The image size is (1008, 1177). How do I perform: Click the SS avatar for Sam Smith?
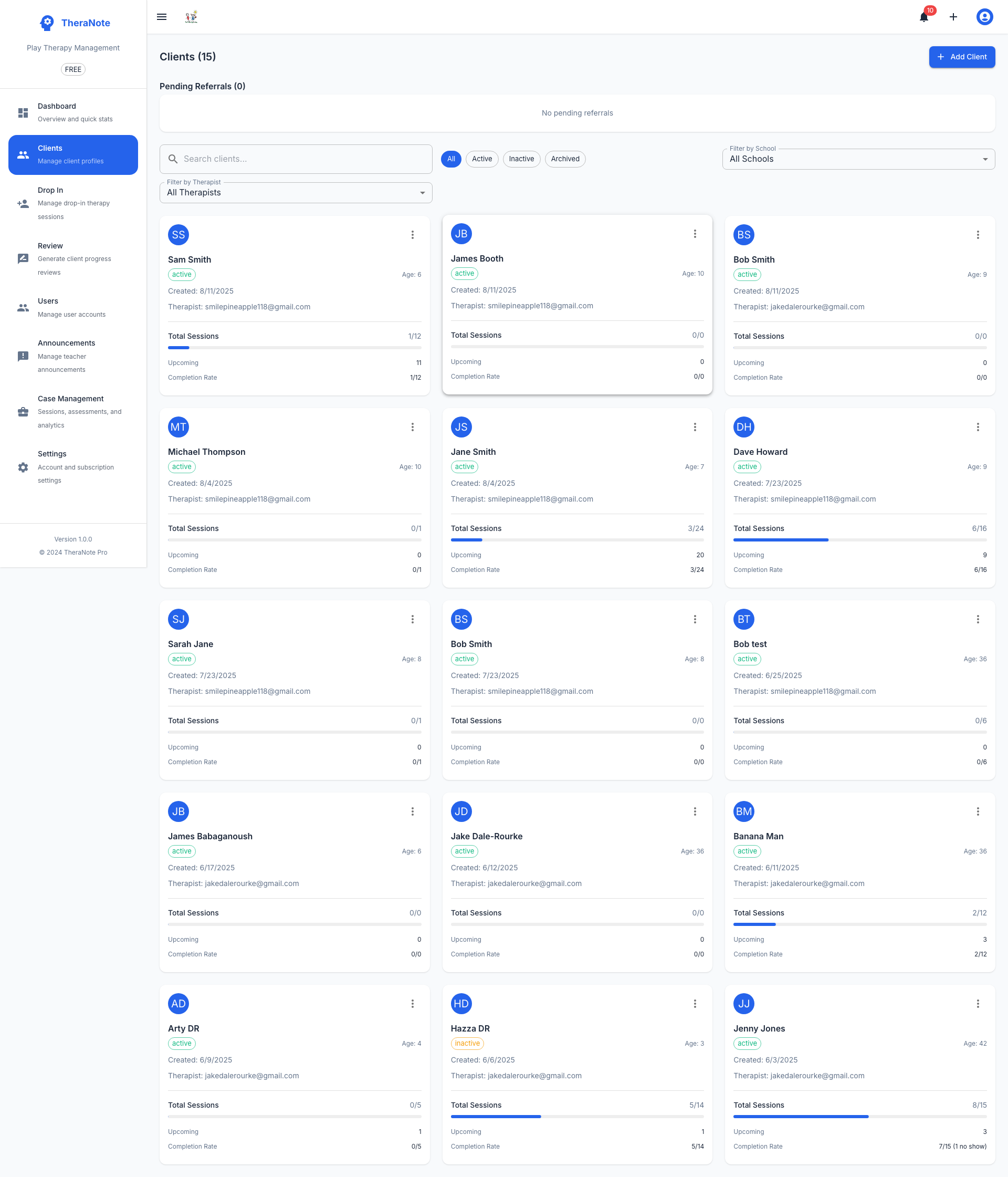(178, 235)
